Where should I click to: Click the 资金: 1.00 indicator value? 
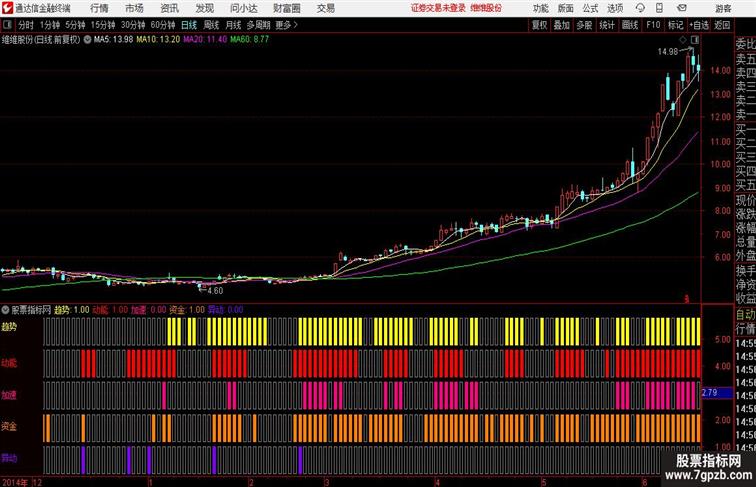(187, 310)
